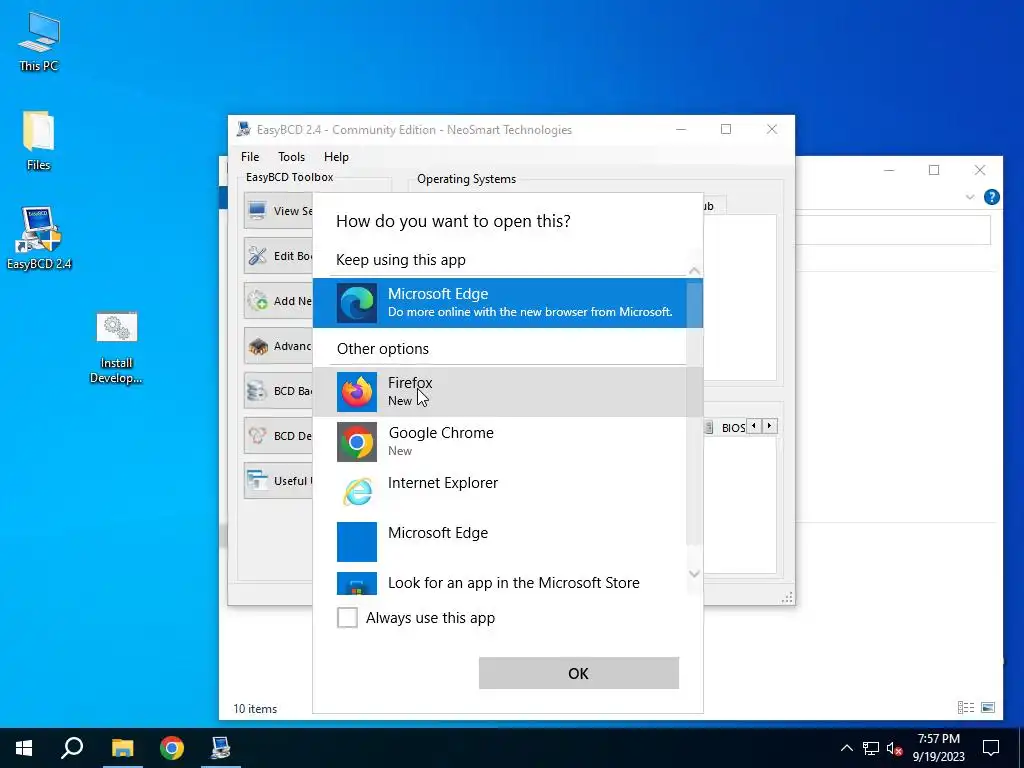Screen dimensions: 1024x768
Task: Open the BCD Deployment toolbox button
Action: tap(279, 436)
